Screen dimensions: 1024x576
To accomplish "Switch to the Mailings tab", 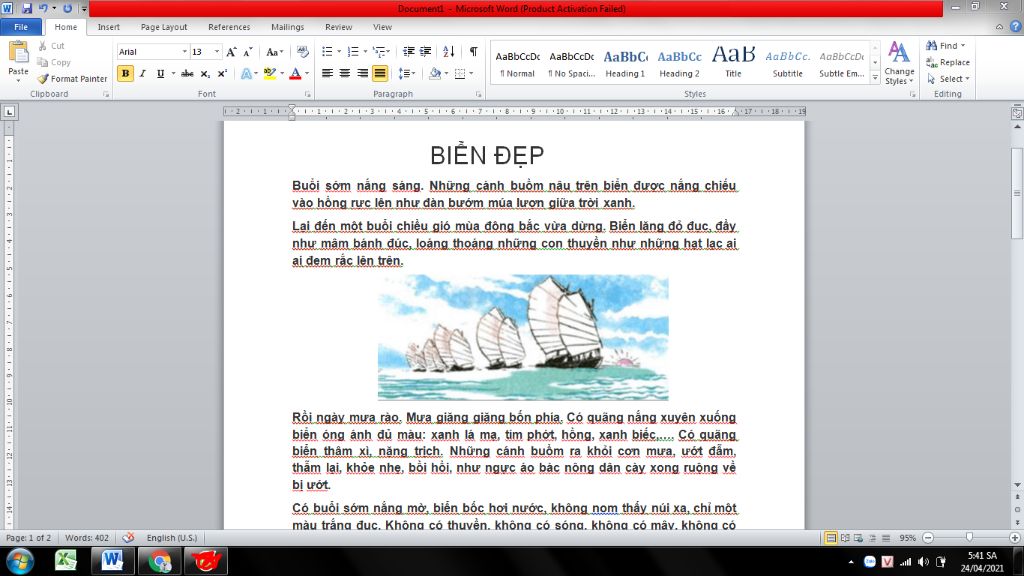I will [x=287, y=27].
